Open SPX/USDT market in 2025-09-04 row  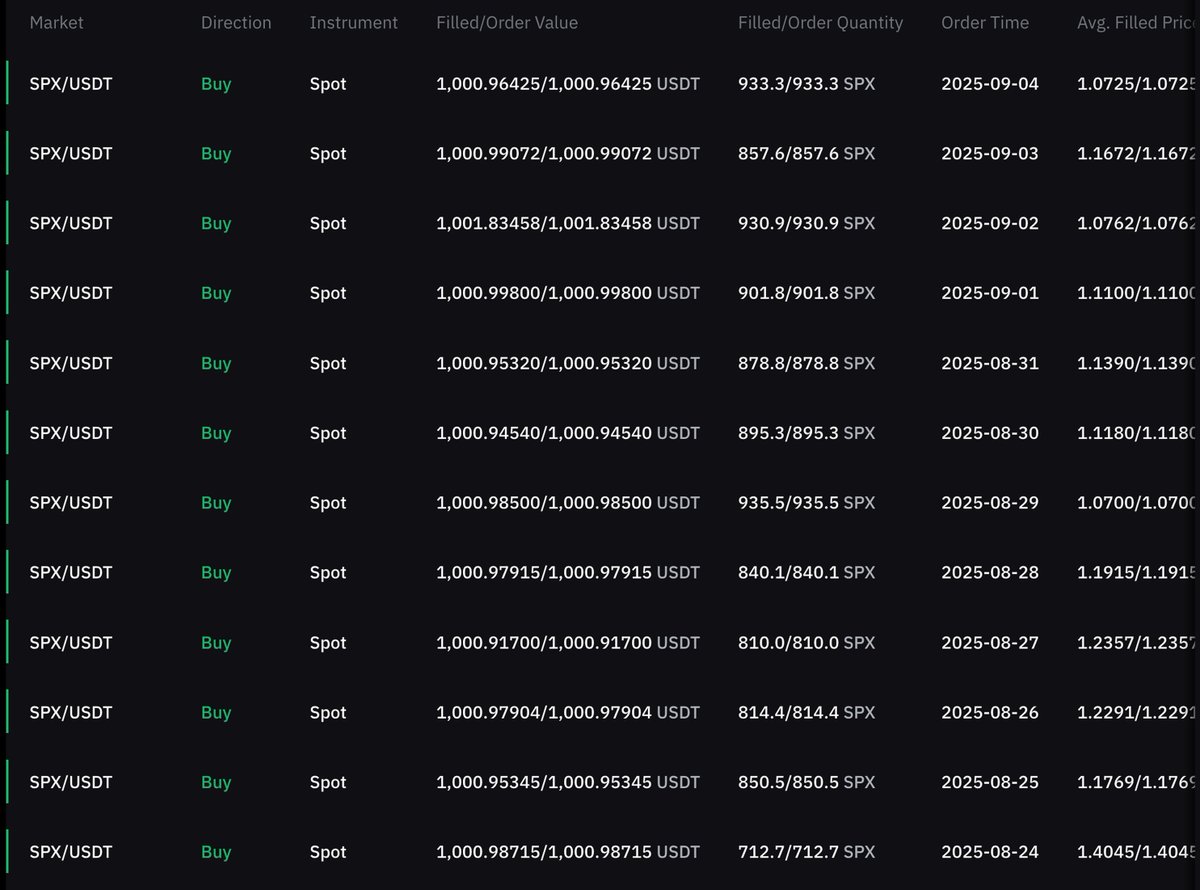(x=71, y=84)
